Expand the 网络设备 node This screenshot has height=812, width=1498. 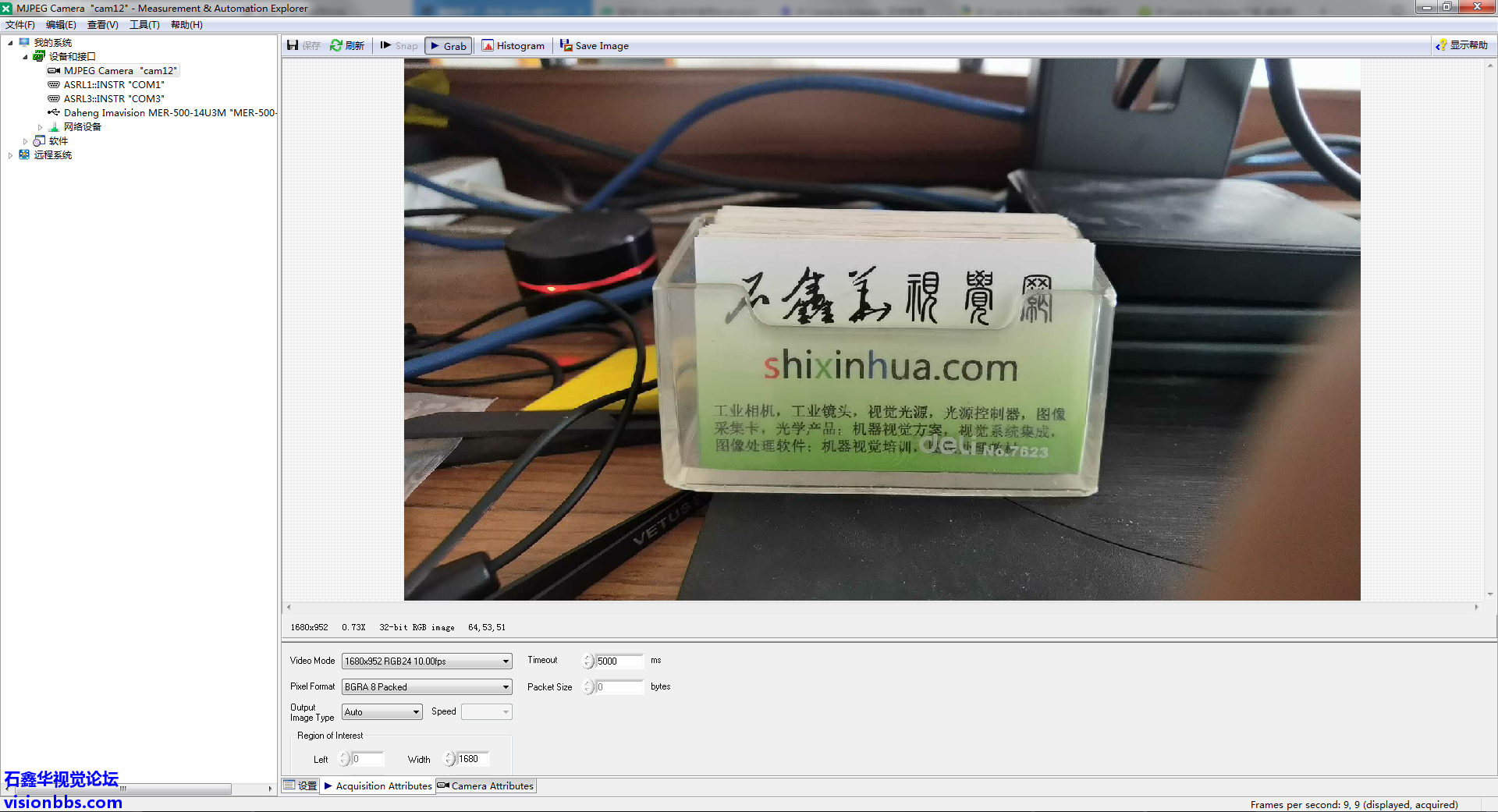click(40, 127)
